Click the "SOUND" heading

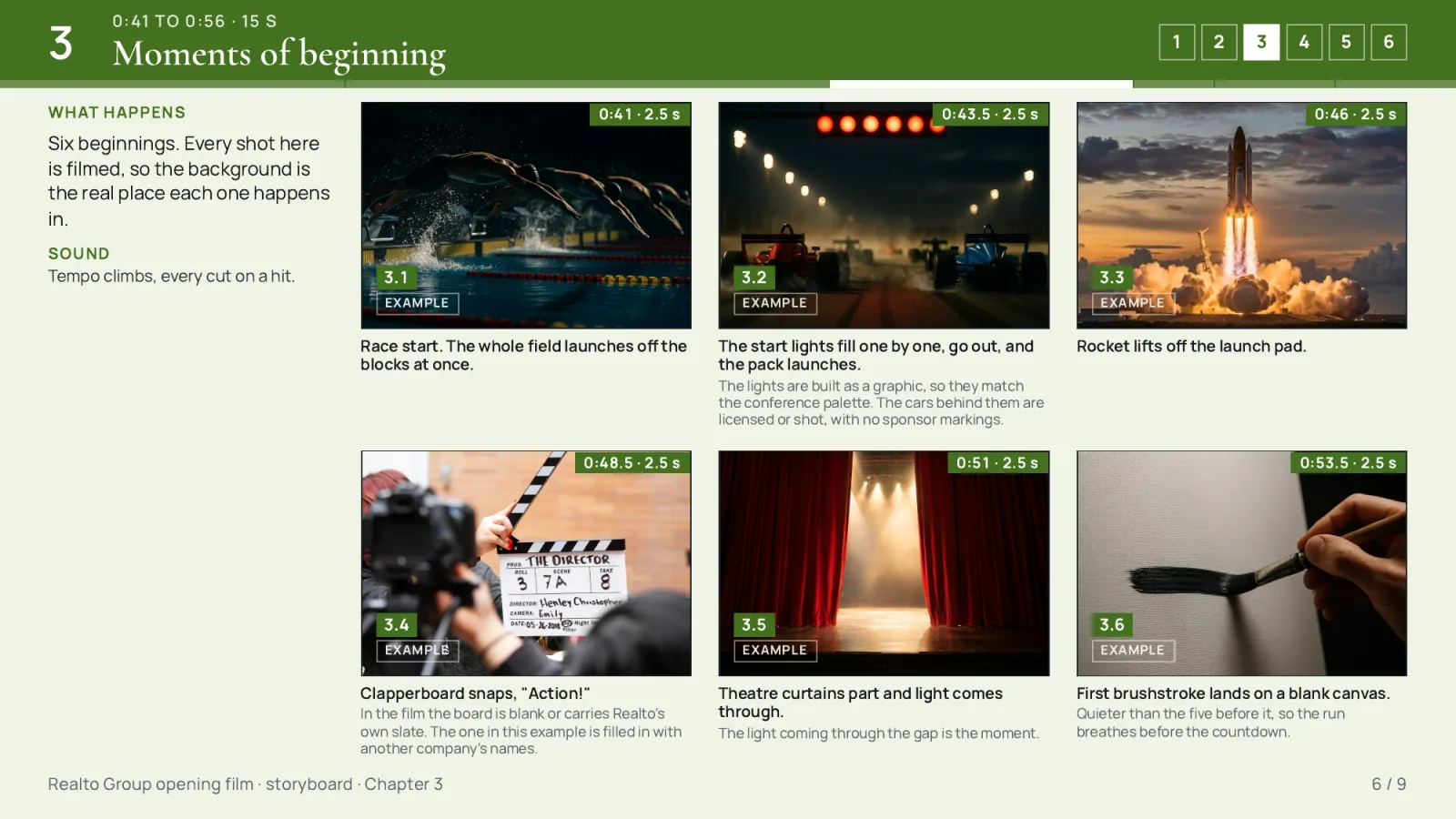pyautogui.click(x=79, y=254)
